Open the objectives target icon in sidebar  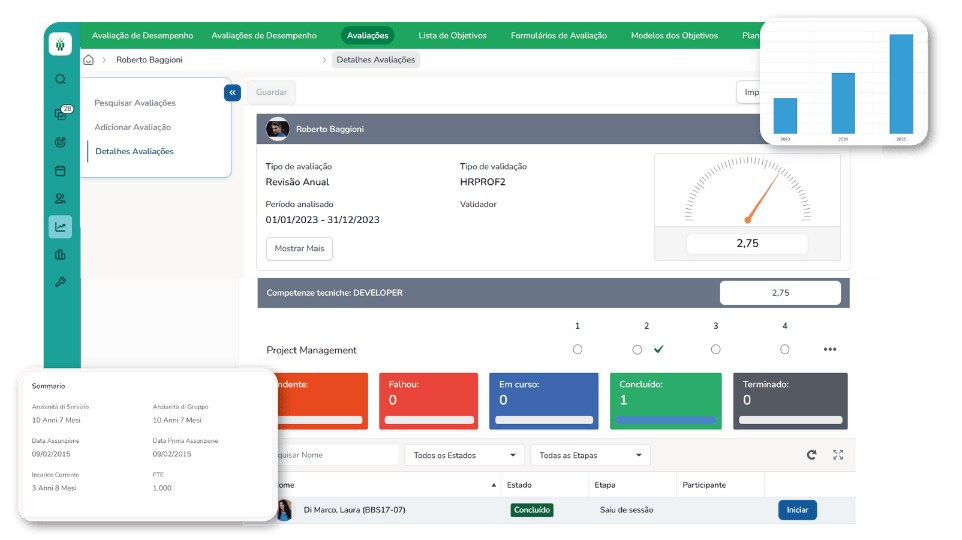[x=60, y=142]
